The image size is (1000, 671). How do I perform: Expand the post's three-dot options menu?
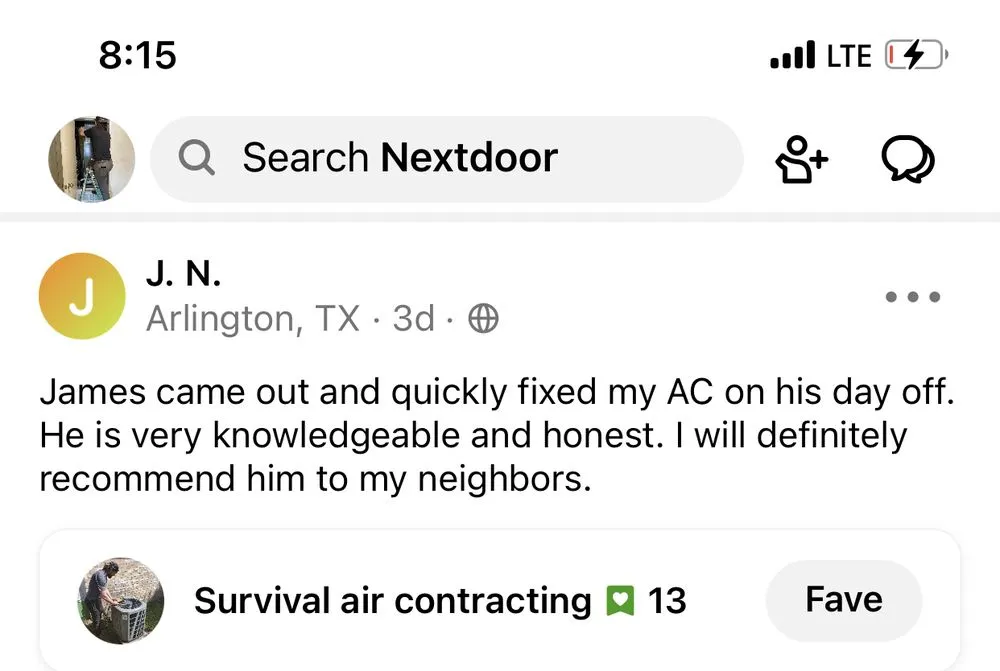click(x=913, y=297)
